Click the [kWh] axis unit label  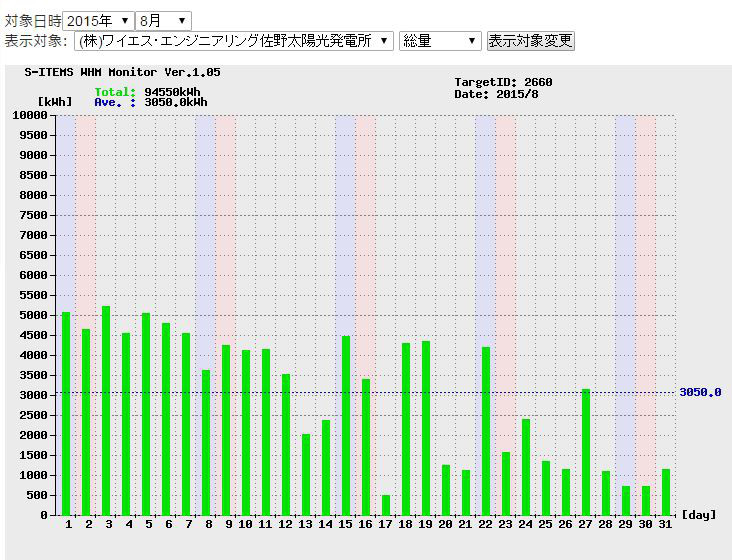55,102
